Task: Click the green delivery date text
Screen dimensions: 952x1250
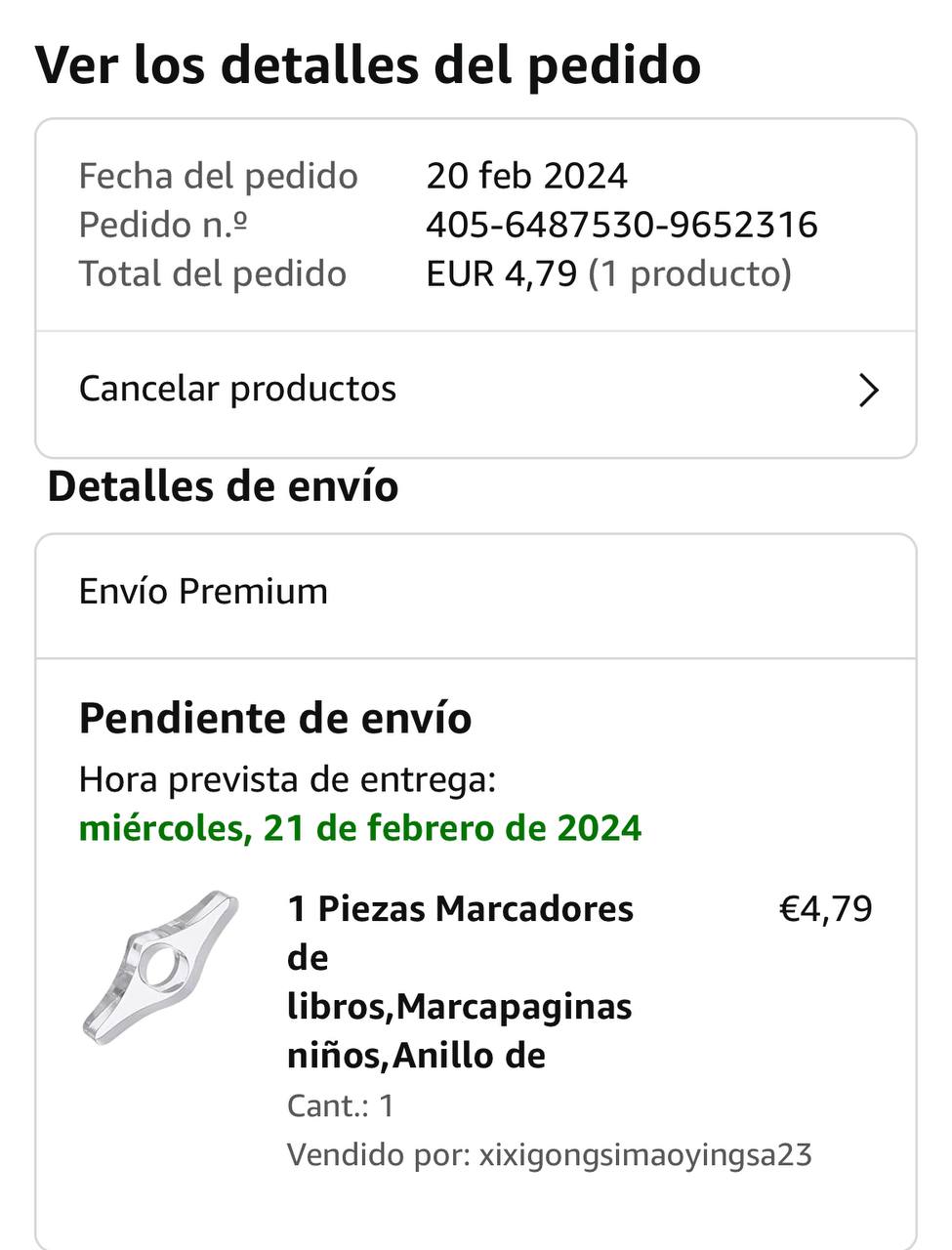Action: pos(360,828)
